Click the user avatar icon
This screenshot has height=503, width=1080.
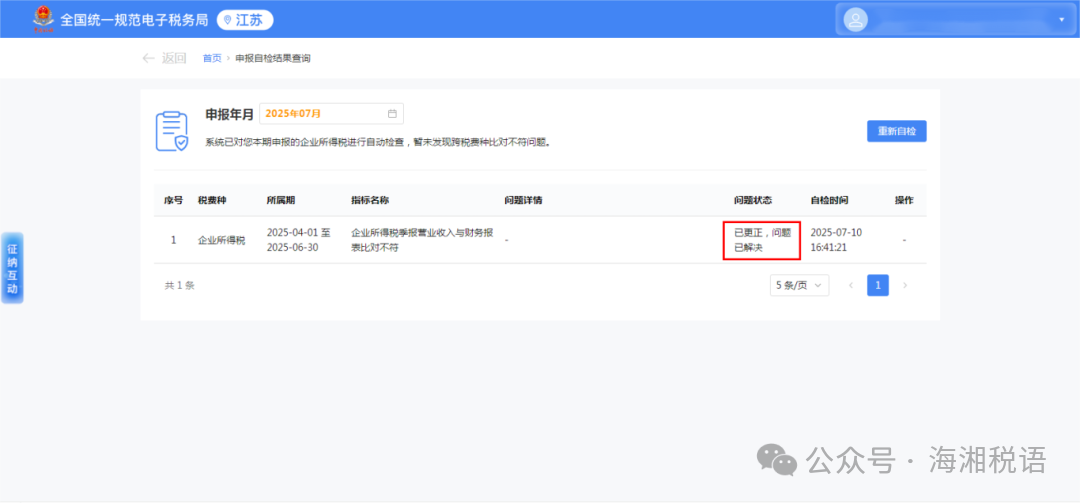click(855, 19)
